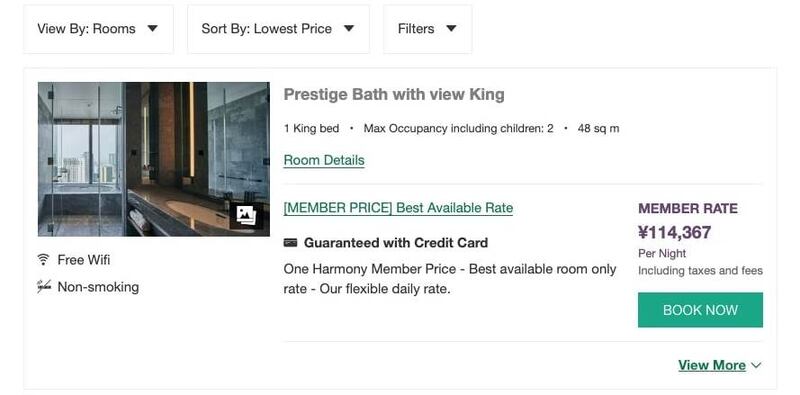Viewport: 800px width, 395px height.
Task: Expand the Filters dropdown
Action: (x=428, y=29)
